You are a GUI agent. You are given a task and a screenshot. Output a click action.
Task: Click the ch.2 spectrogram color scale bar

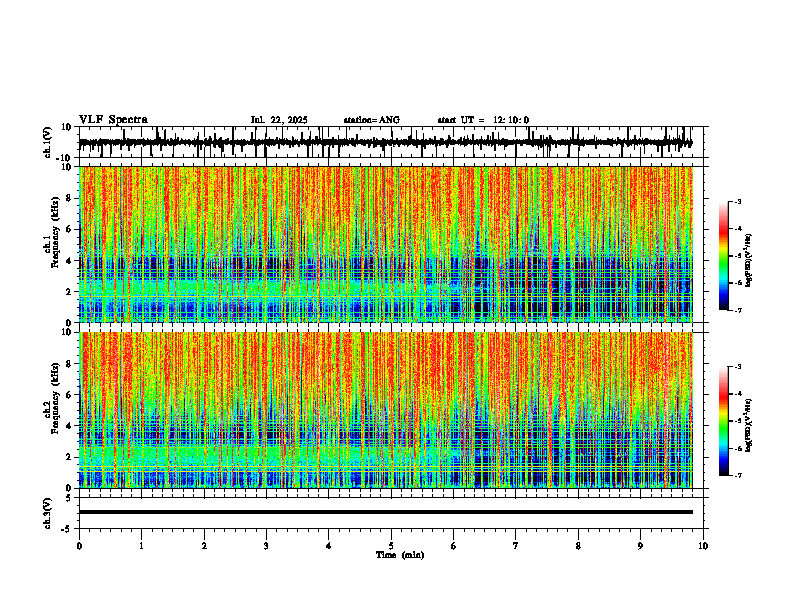723,421
